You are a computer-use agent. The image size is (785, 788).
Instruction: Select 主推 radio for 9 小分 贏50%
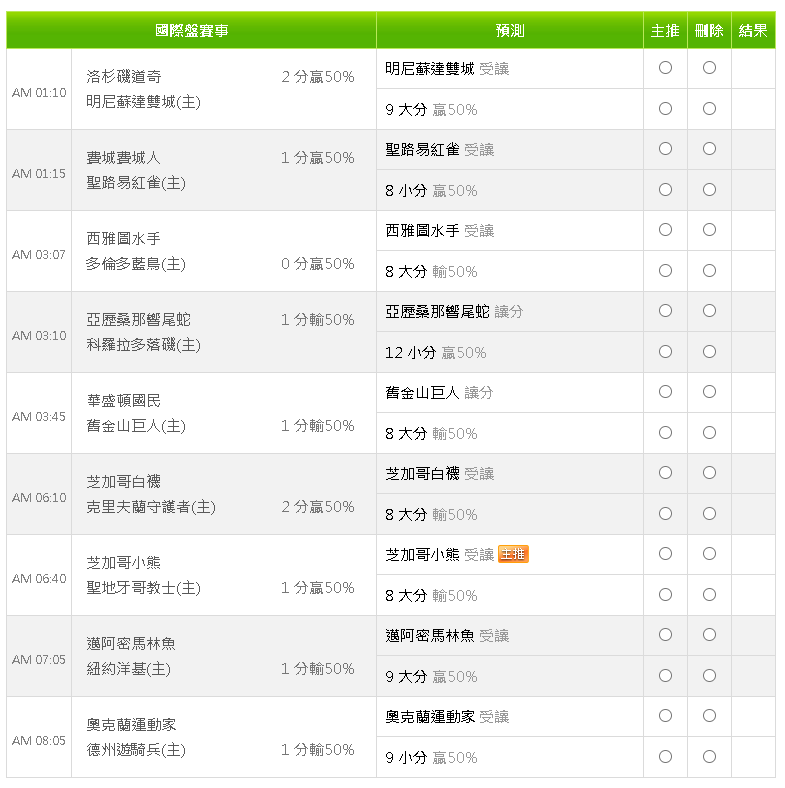665,756
